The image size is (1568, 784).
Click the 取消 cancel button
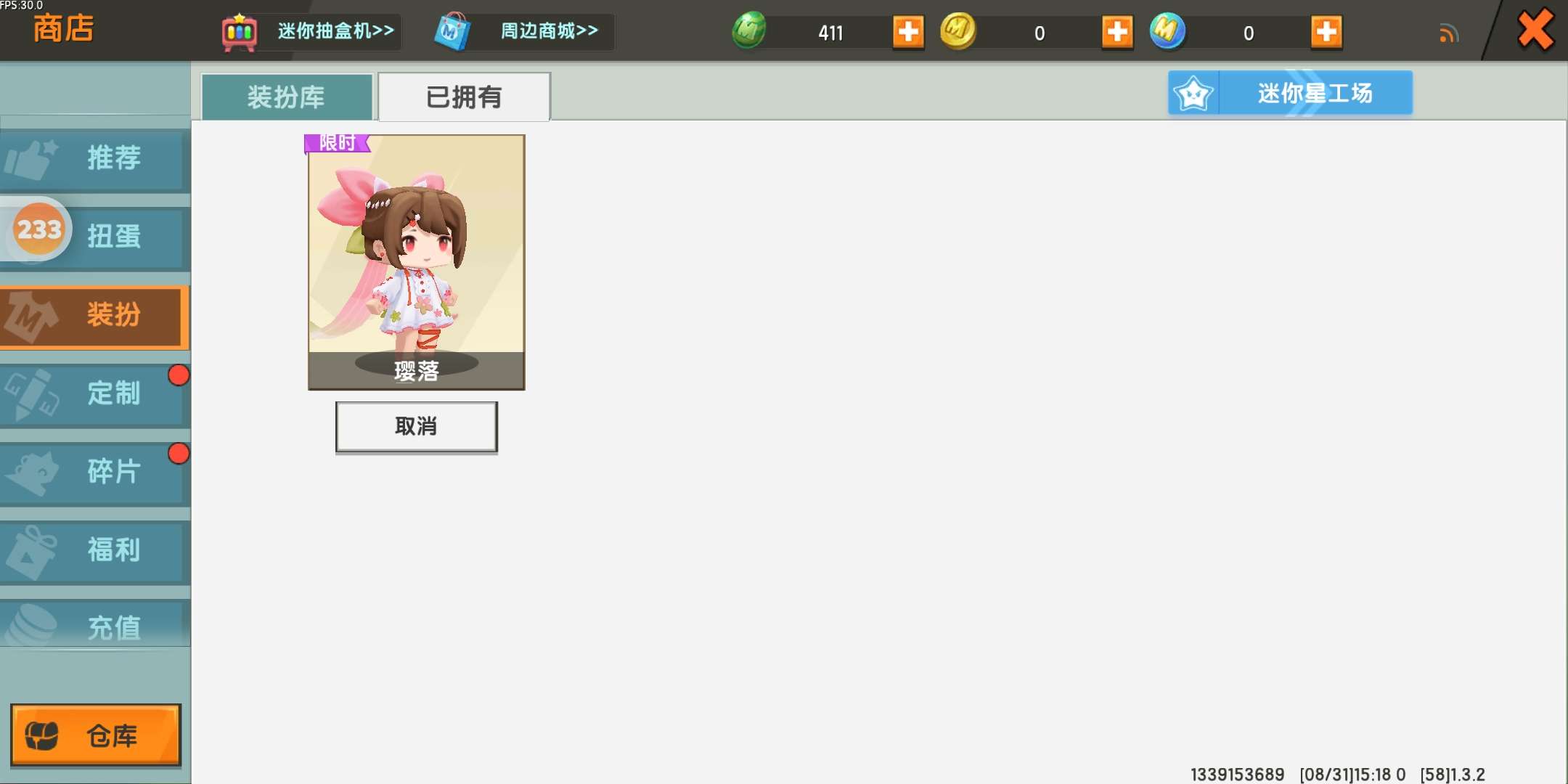(417, 427)
